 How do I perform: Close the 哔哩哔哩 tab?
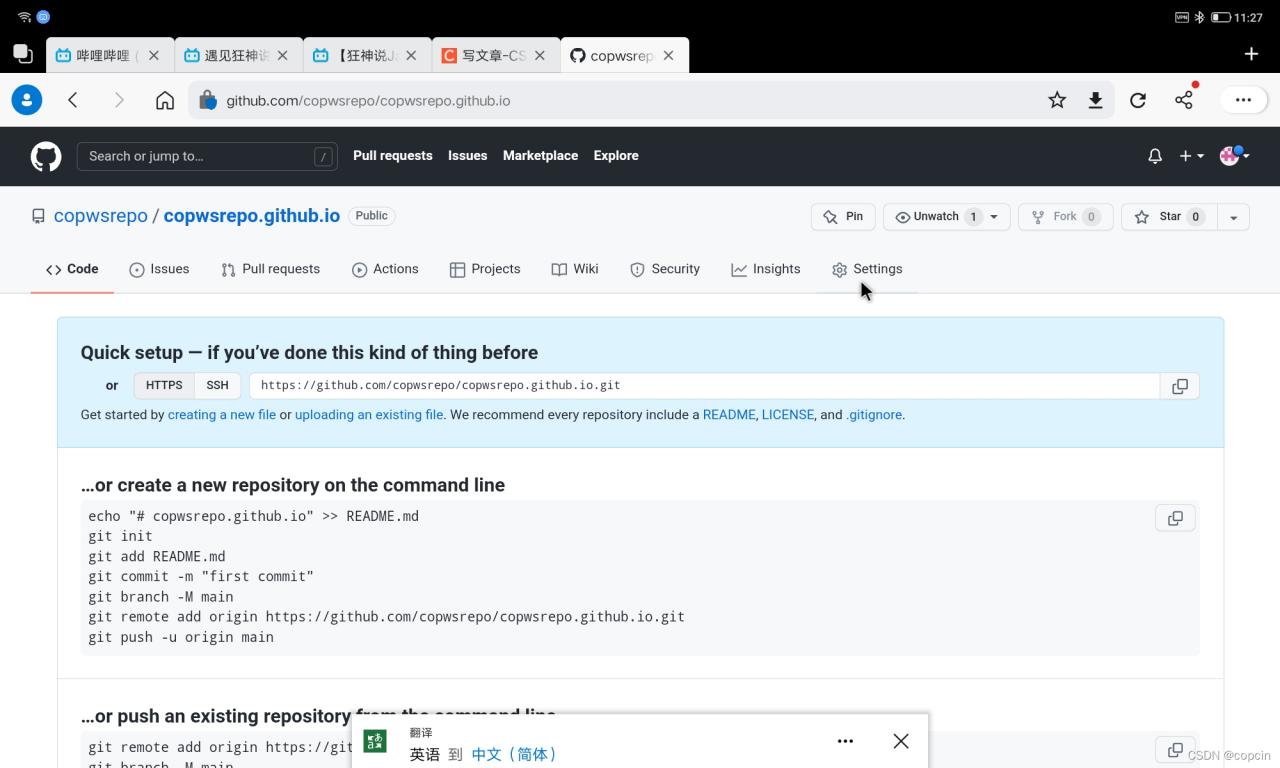pyautogui.click(x=154, y=56)
